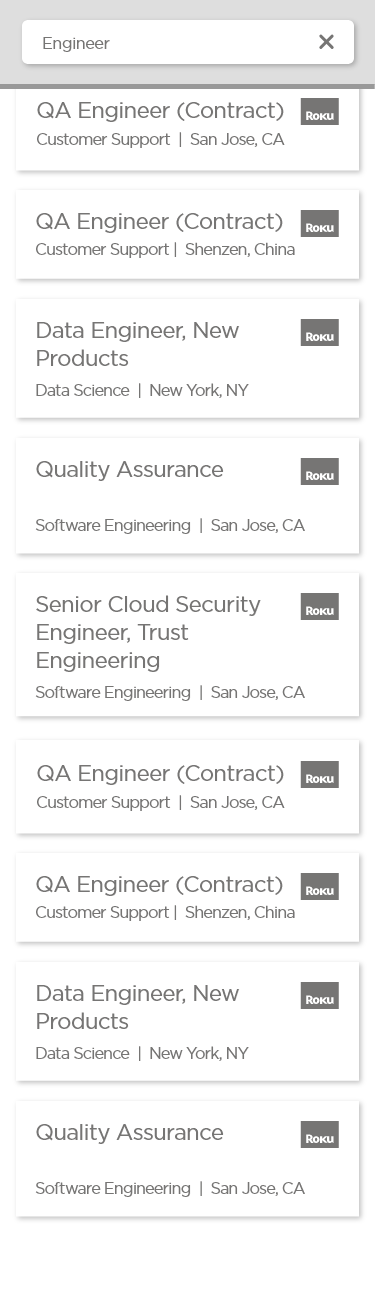Open the first Quality Assurance job title
This screenshot has width=375, height=1316.
pyautogui.click(x=129, y=469)
